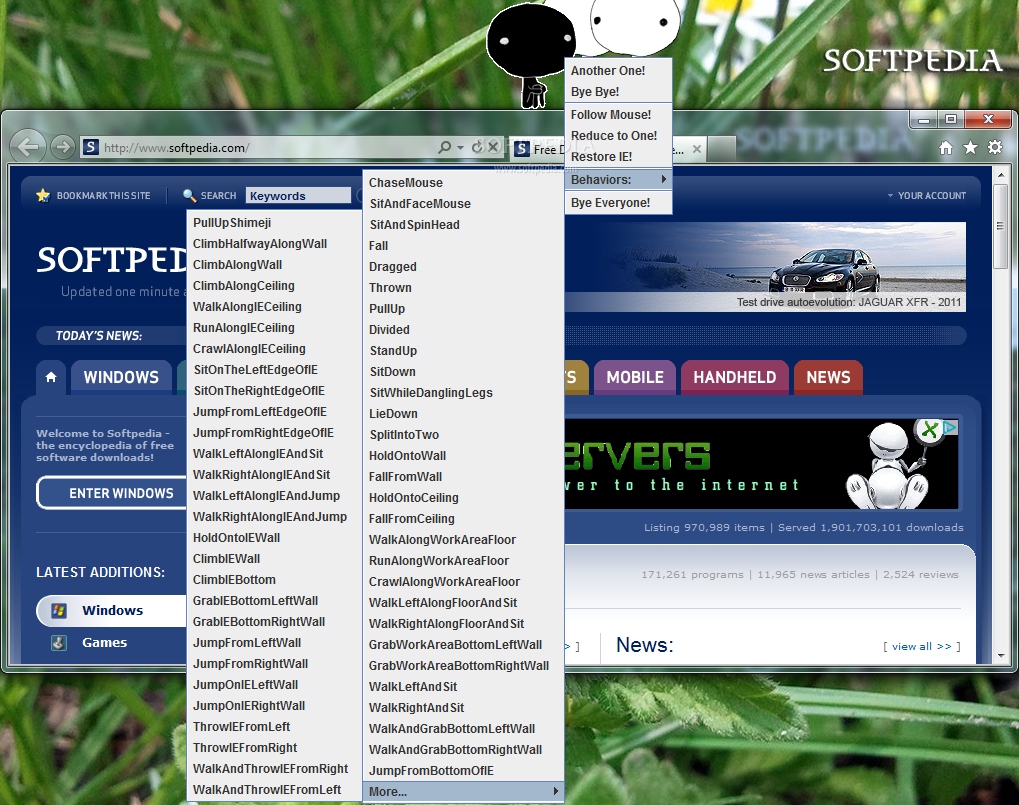This screenshot has height=805, width=1019.
Task: Open the Favorites star icon
Action: pos(970,147)
